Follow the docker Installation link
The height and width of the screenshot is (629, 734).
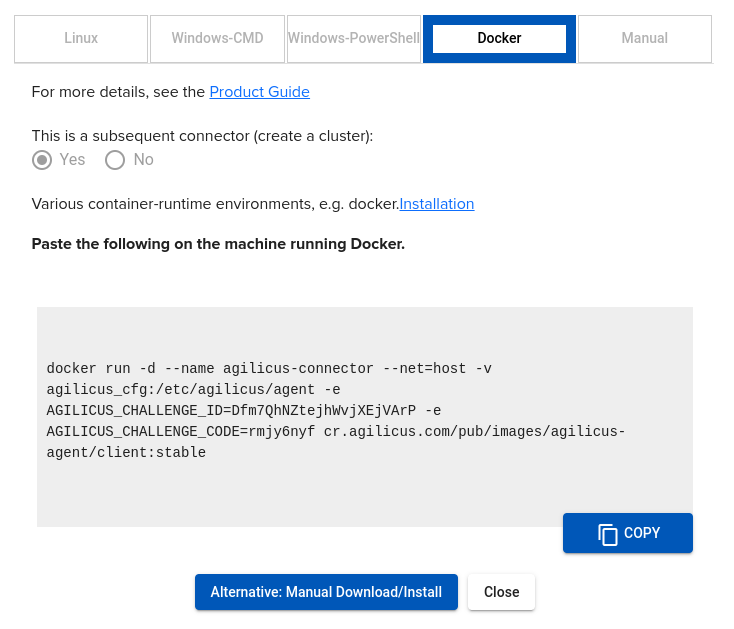coord(437,204)
